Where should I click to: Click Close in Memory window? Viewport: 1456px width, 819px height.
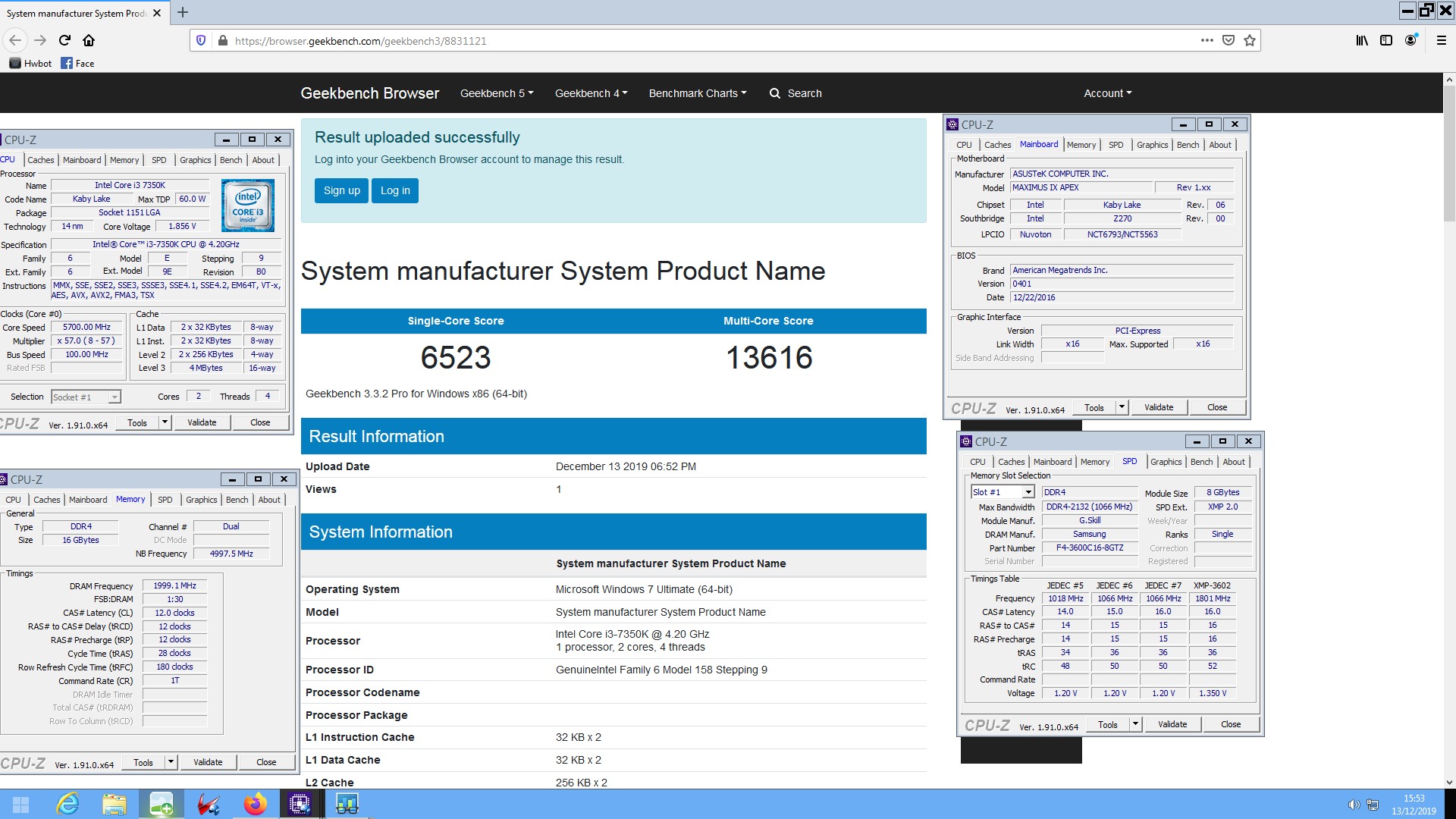266,762
